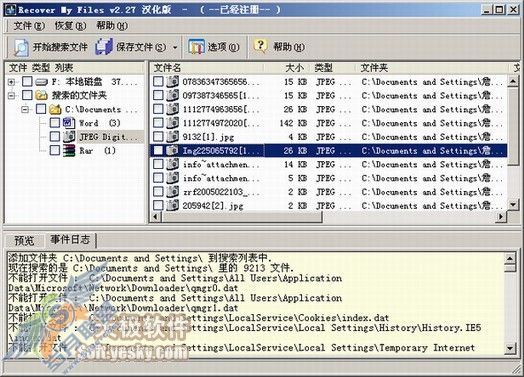This screenshot has height=377, width=524.
Task: Click the 搜索的文件夹 folder icon
Action: tap(42, 96)
